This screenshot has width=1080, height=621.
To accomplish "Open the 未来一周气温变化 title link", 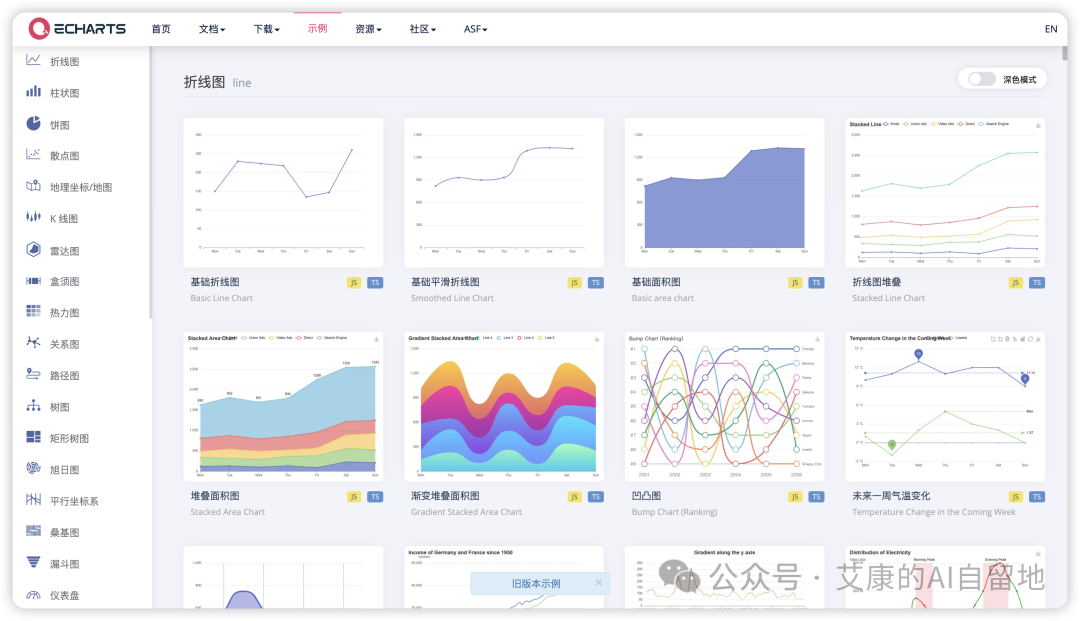I will 891,496.
